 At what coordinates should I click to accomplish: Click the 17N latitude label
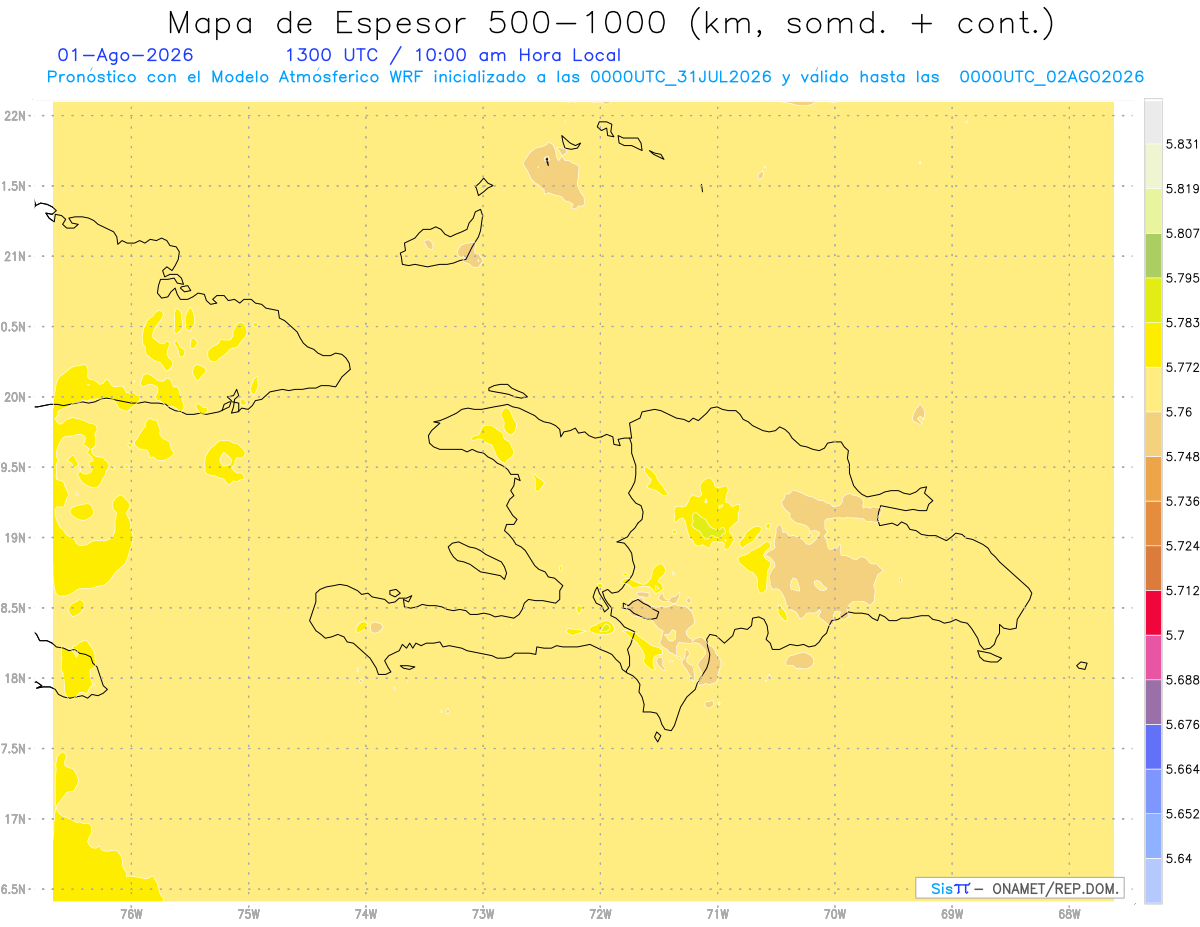click(x=15, y=819)
